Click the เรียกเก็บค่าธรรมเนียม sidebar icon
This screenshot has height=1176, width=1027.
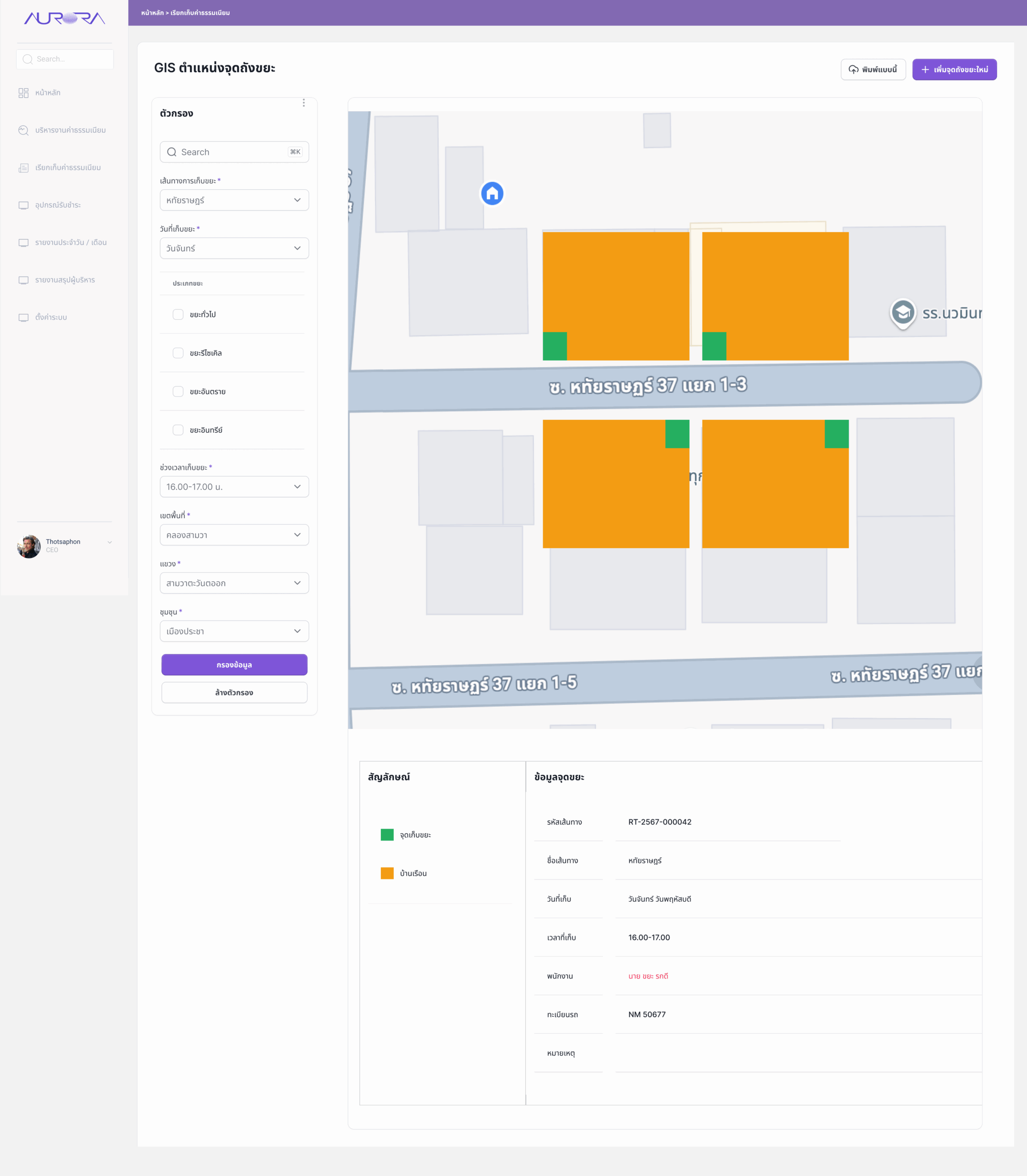click(x=23, y=168)
